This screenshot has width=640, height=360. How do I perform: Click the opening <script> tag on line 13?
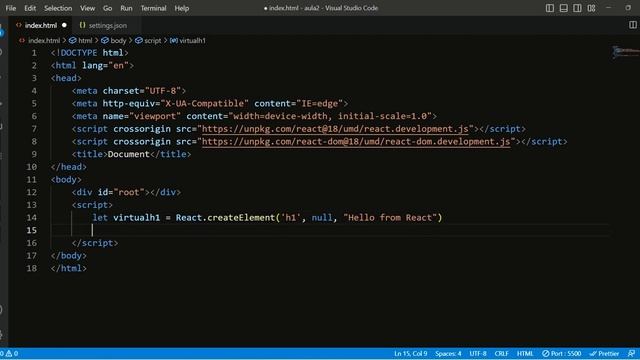[x=92, y=205]
